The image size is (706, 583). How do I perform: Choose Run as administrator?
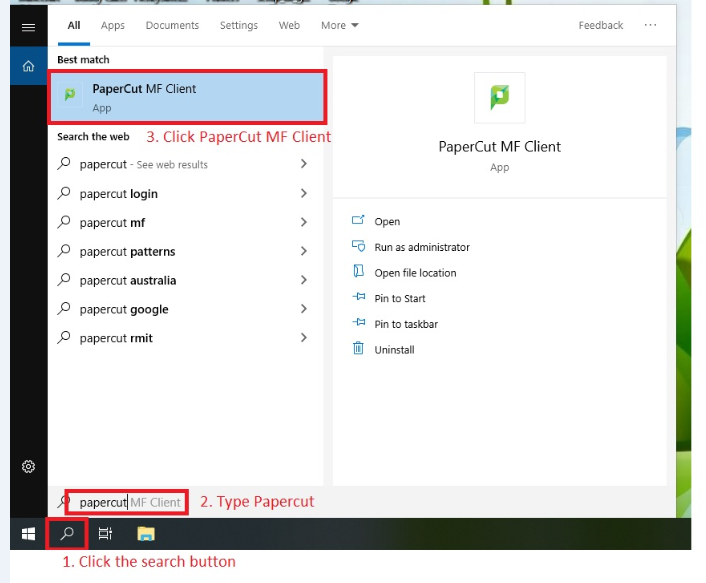(x=422, y=247)
